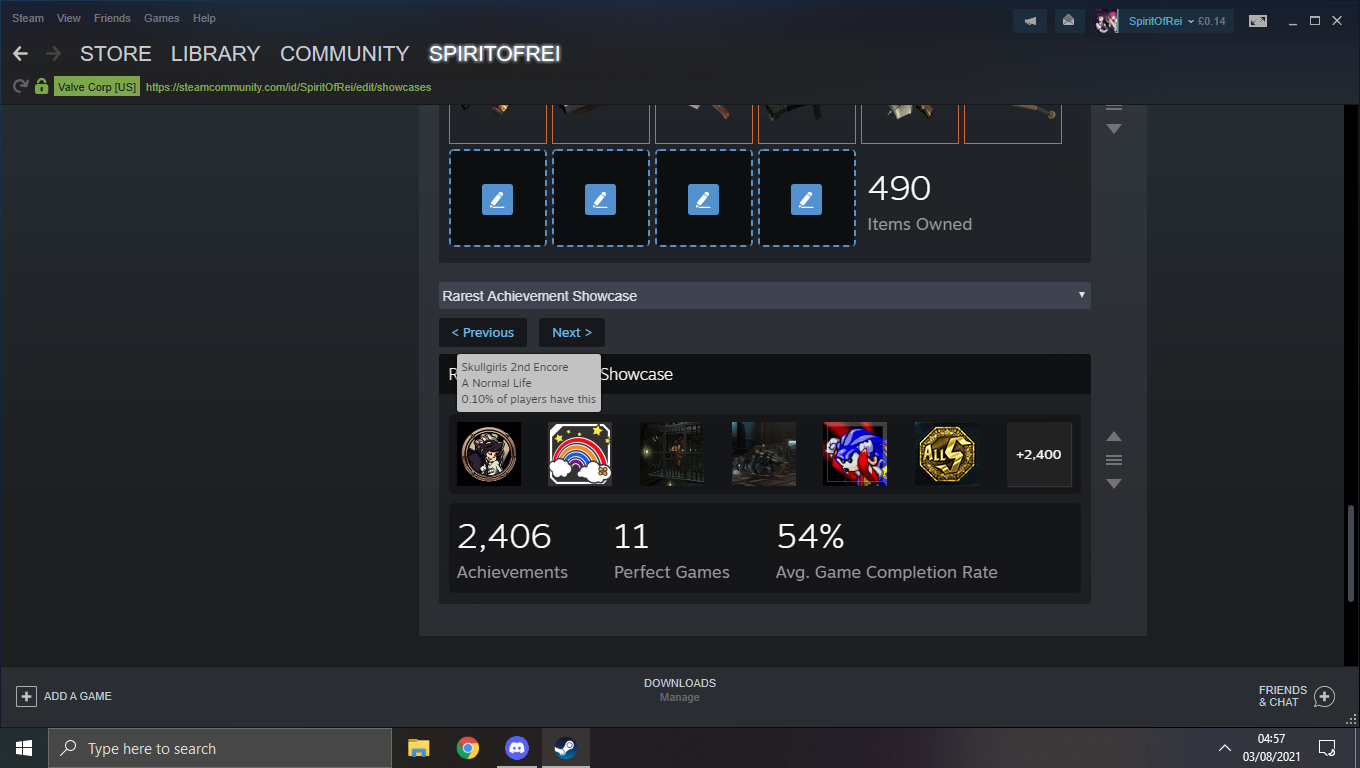Open Google Chrome from the taskbar
This screenshot has width=1360, height=768.
[467, 747]
